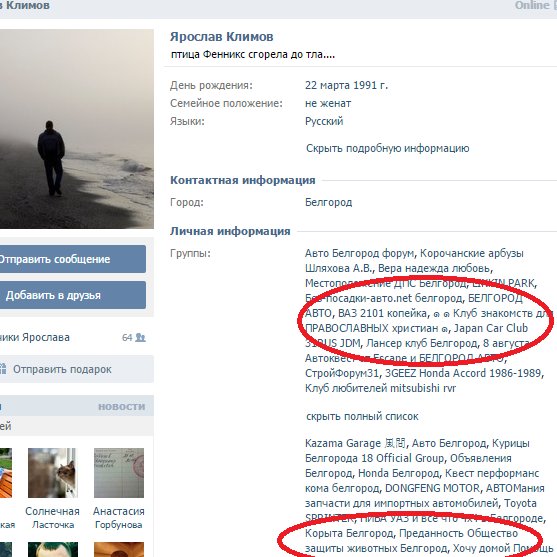The width and height of the screenshot is (557, 557).
Task: Open Корыта Белгород group link
Action: pyautogui.click(x=349, y=534)
